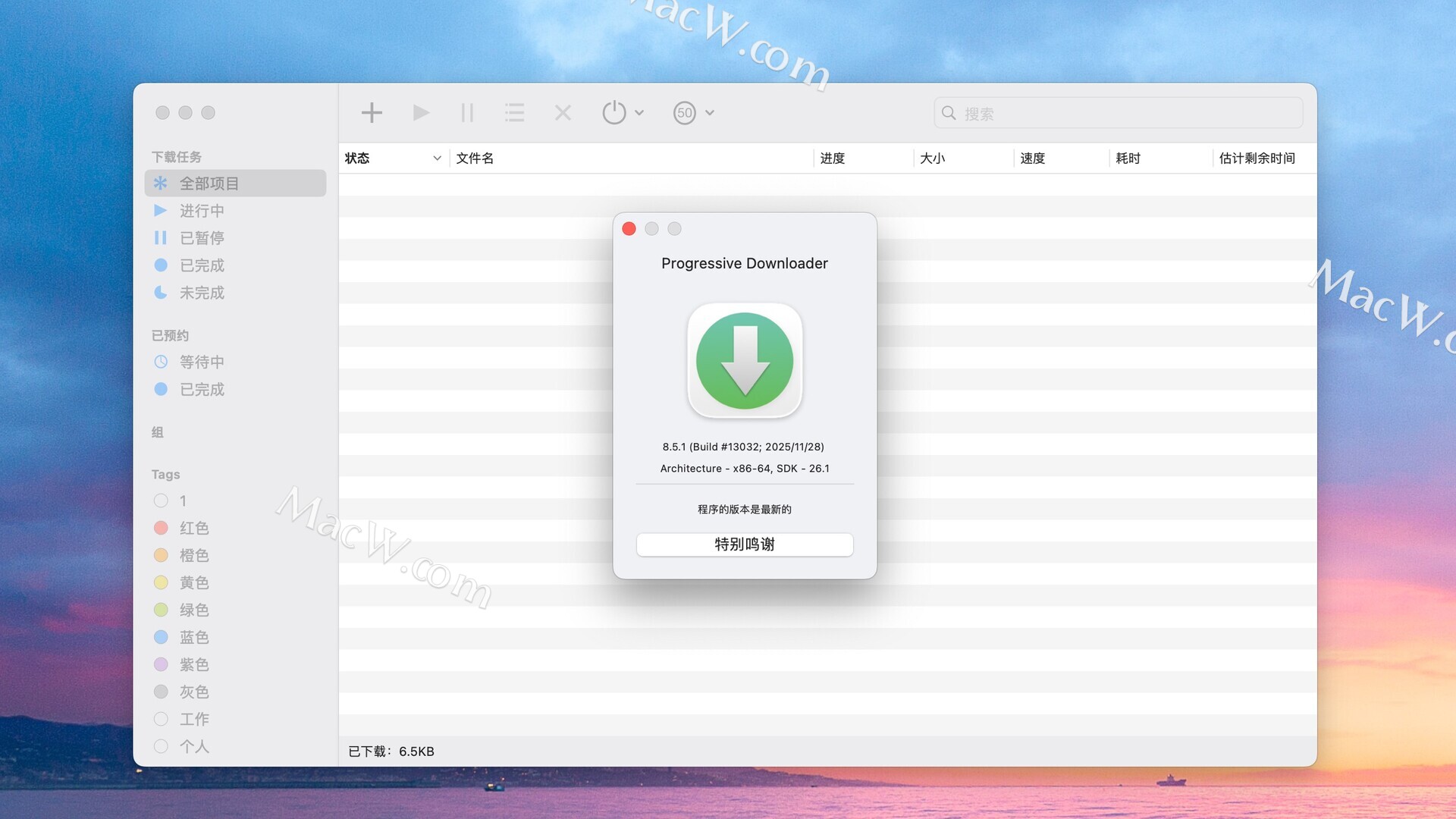Screen dimensions: 1456x819
Task: Click the plus icon to add download
Action: click(x=372, y=113)
